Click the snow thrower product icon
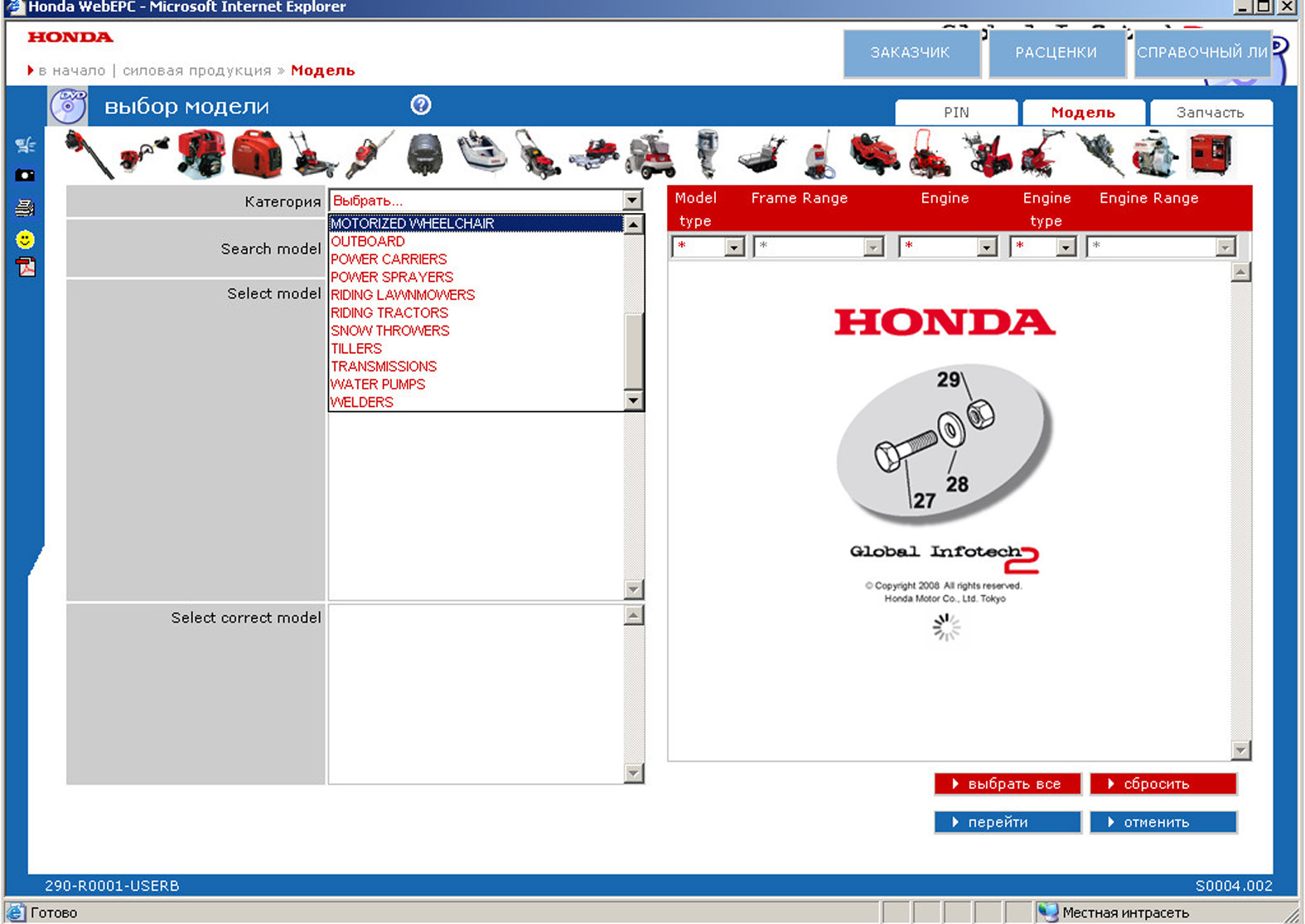The image size is (1305, 924). [x=987, y=154]
